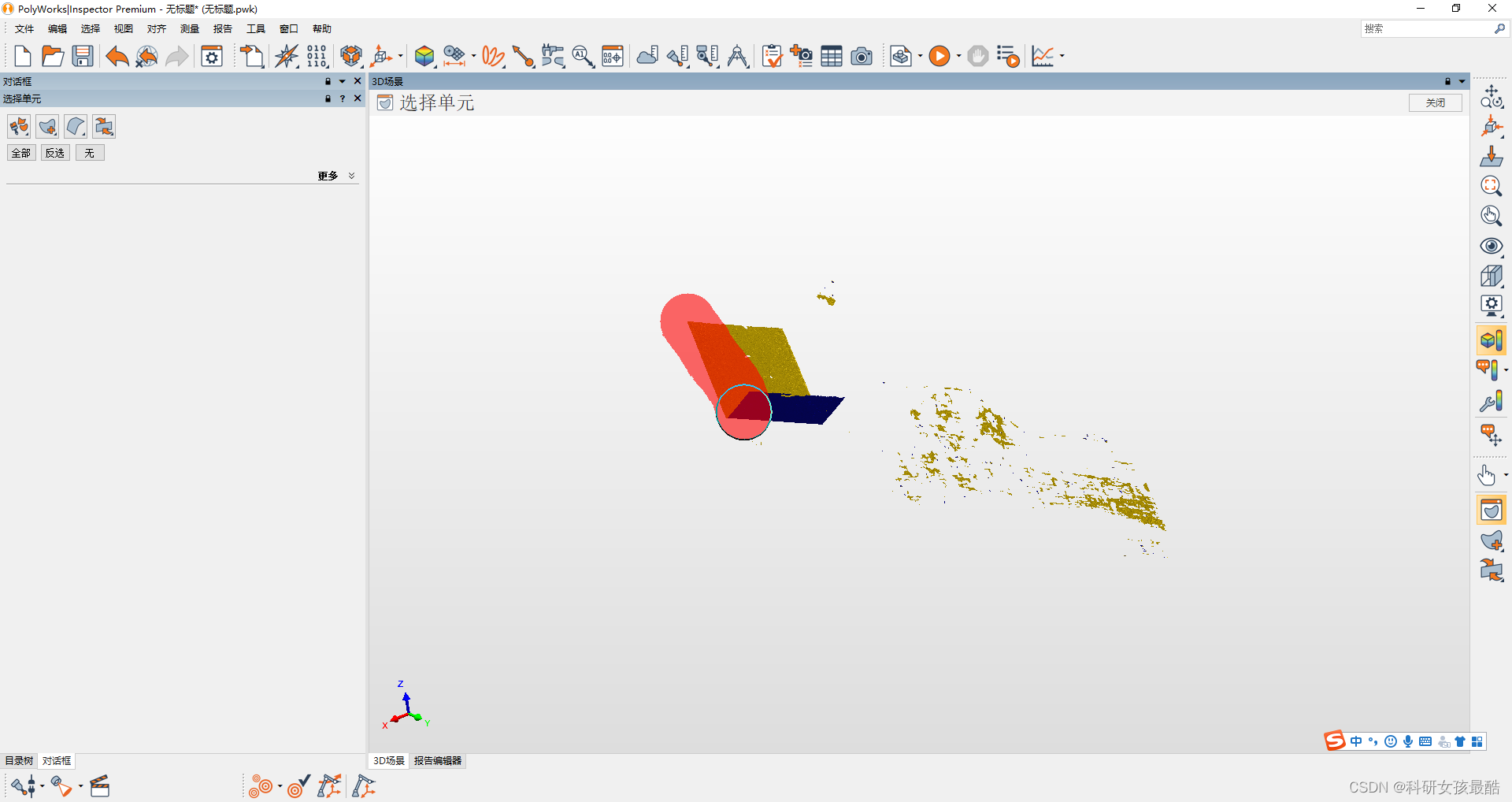Open the options dialog via the gear icon
The height and width of the screenshot is (802, 1512).
(211, 56)
